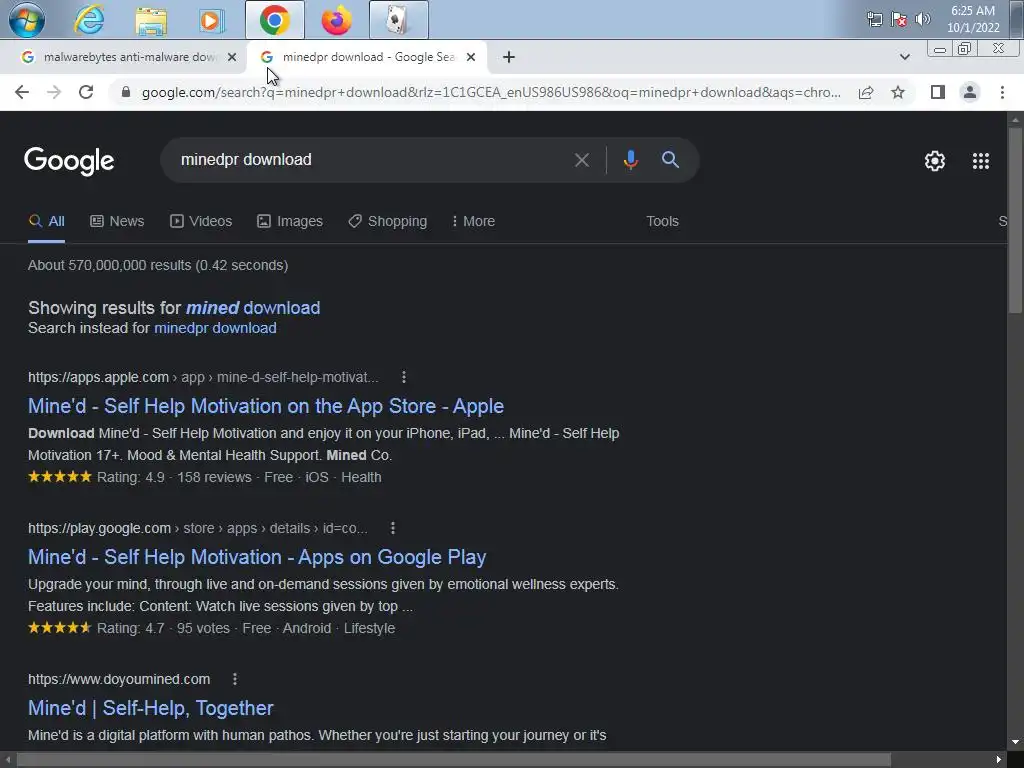Screen dimensions: 1024x768
Task: Open the Chrome profile avatar
Action: tap(970, 92)
